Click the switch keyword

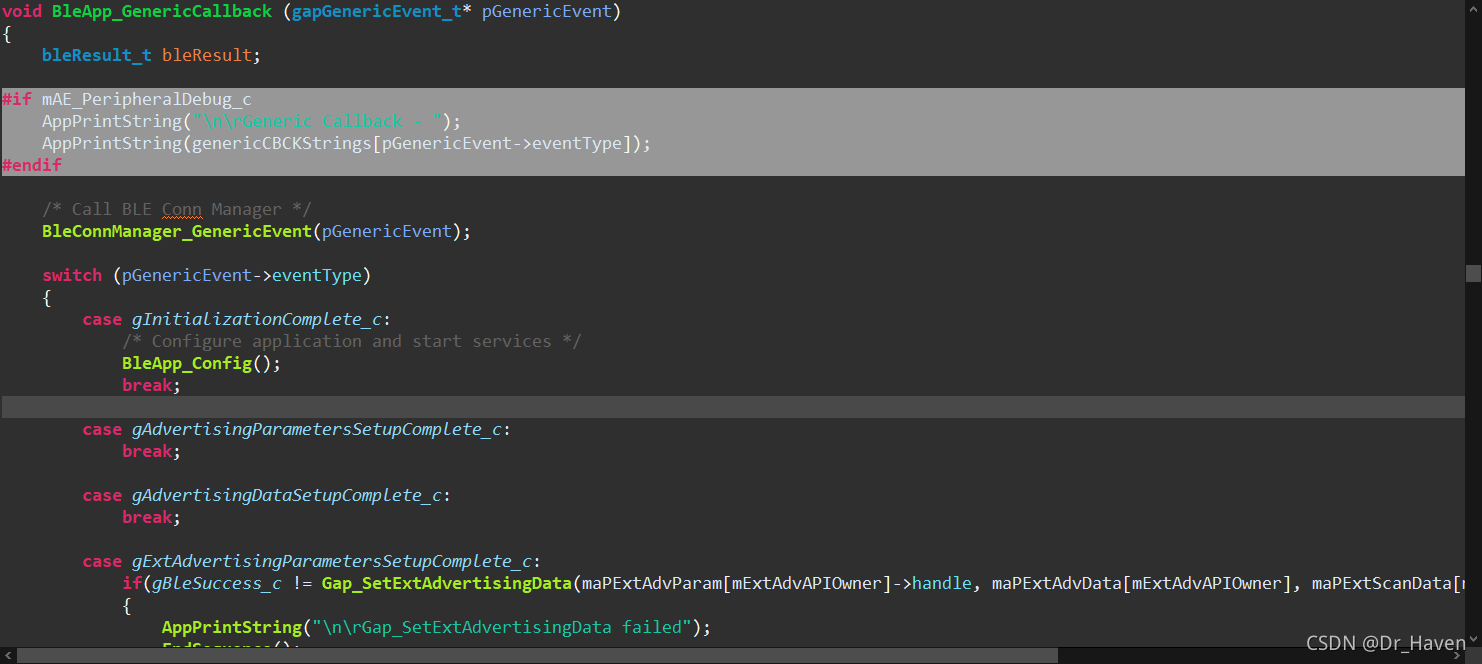click(72, 275)
